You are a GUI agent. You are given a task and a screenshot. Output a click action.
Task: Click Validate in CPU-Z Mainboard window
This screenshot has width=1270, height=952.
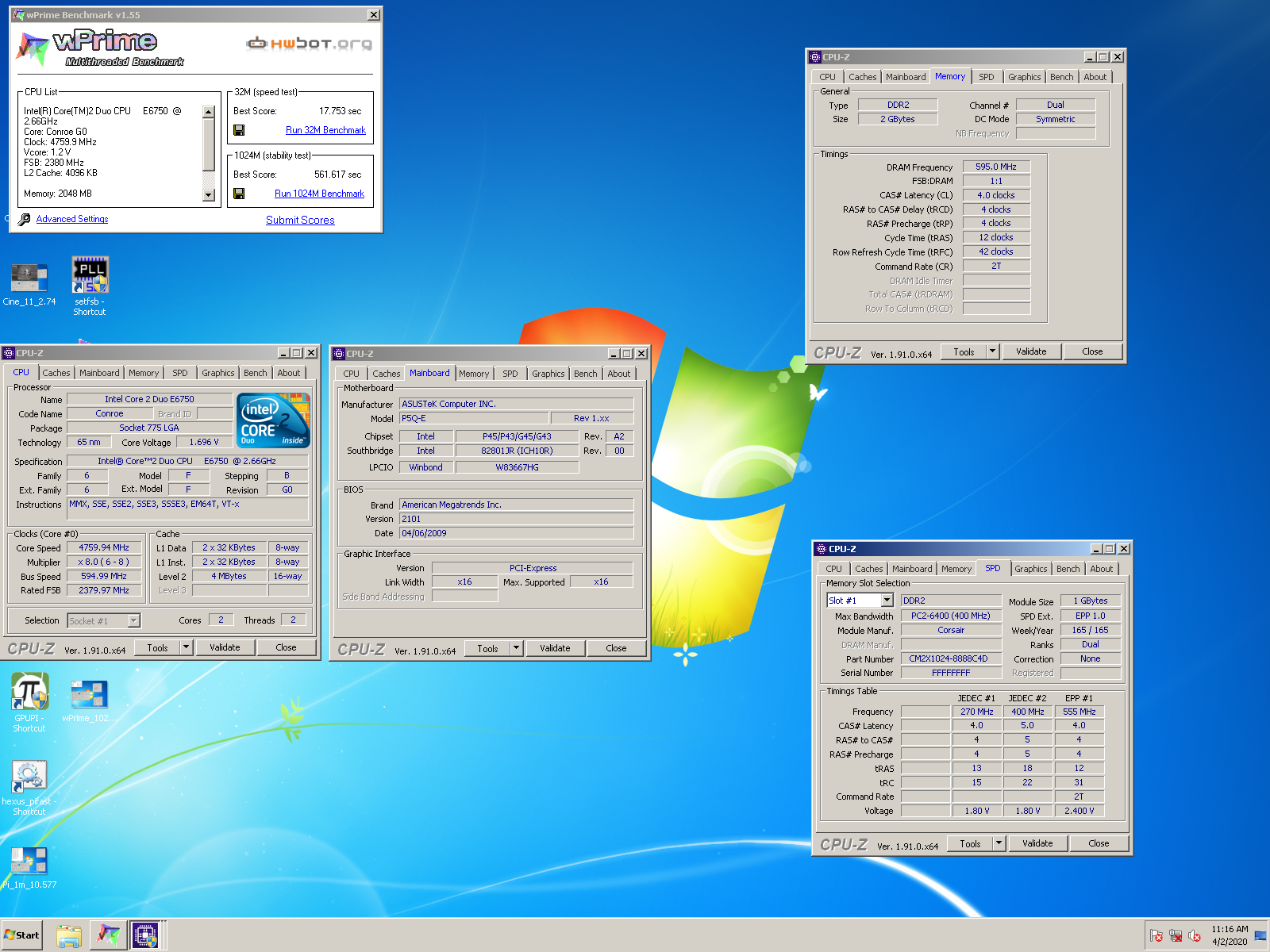pyautogui.click(x=555, y=648)
